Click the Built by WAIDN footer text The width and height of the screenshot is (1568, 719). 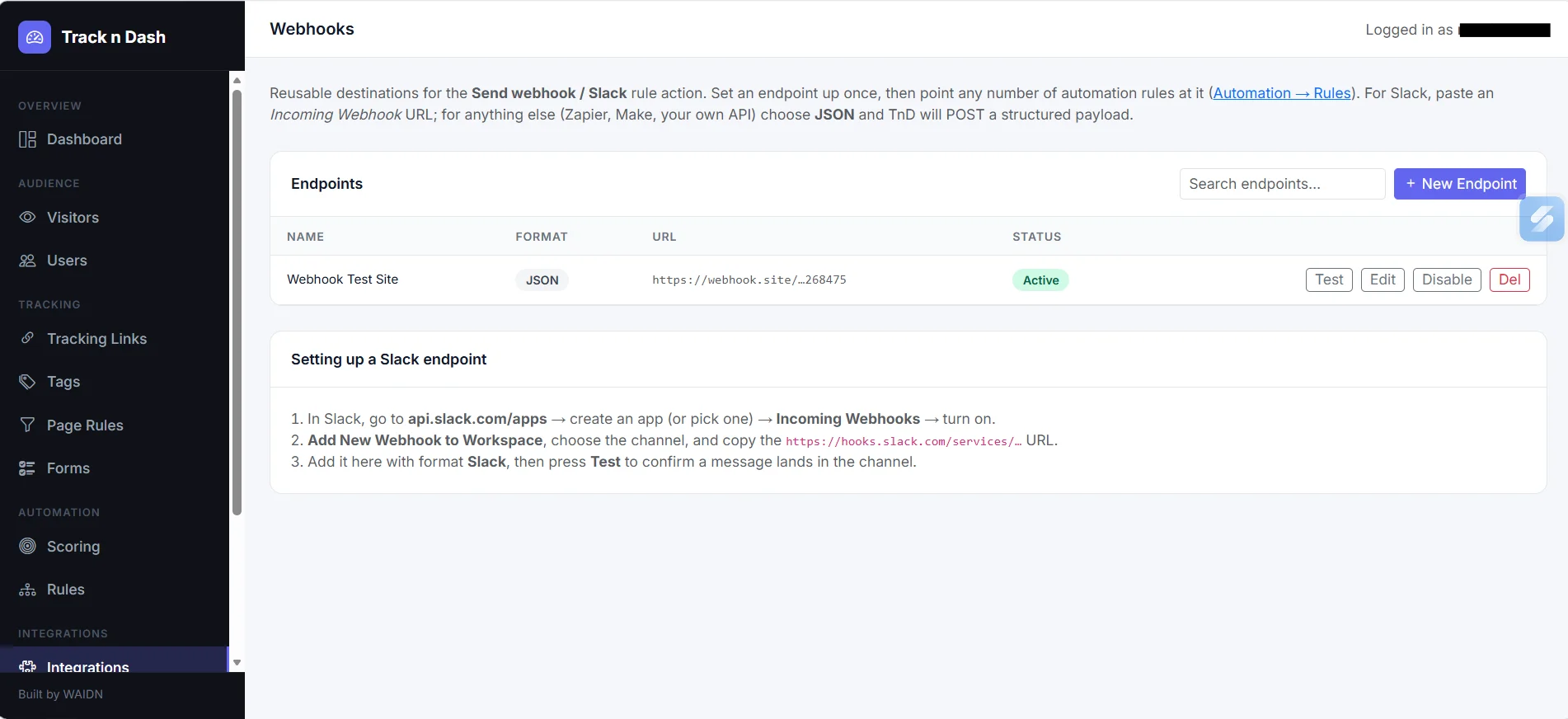[x=61, y=694]
